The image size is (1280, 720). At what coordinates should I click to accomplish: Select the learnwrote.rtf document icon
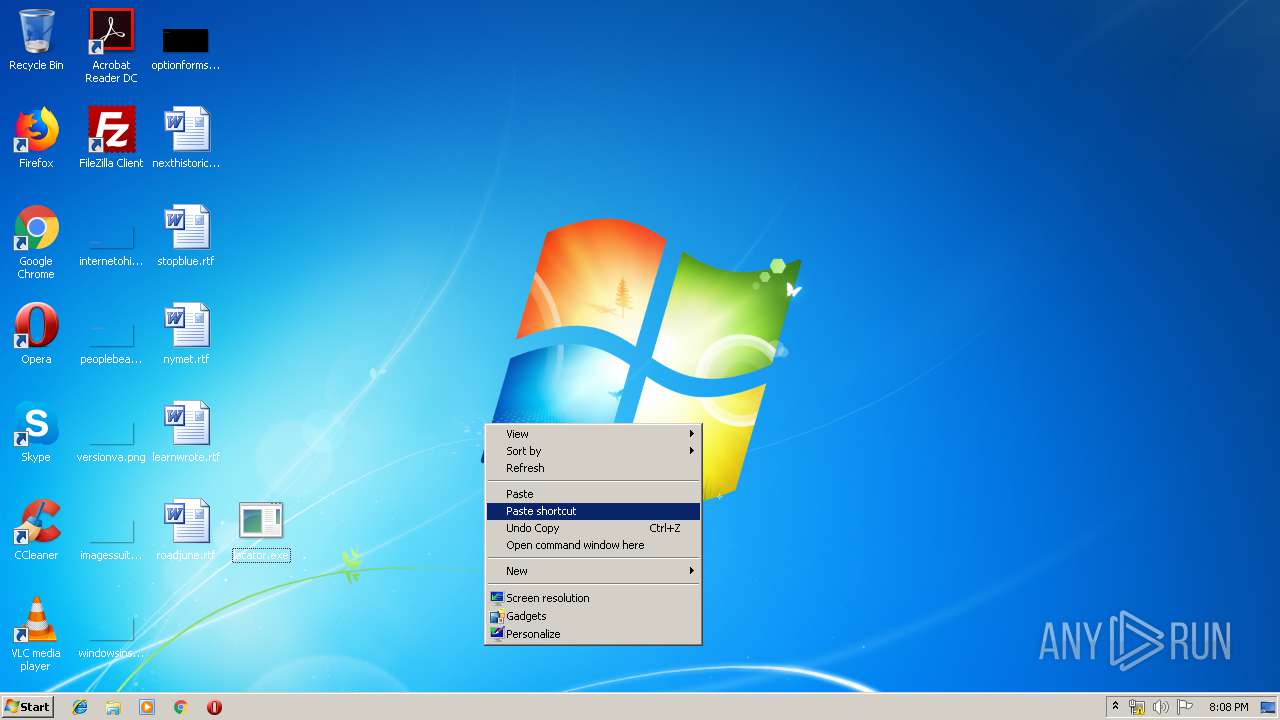(x=186, y=432)
